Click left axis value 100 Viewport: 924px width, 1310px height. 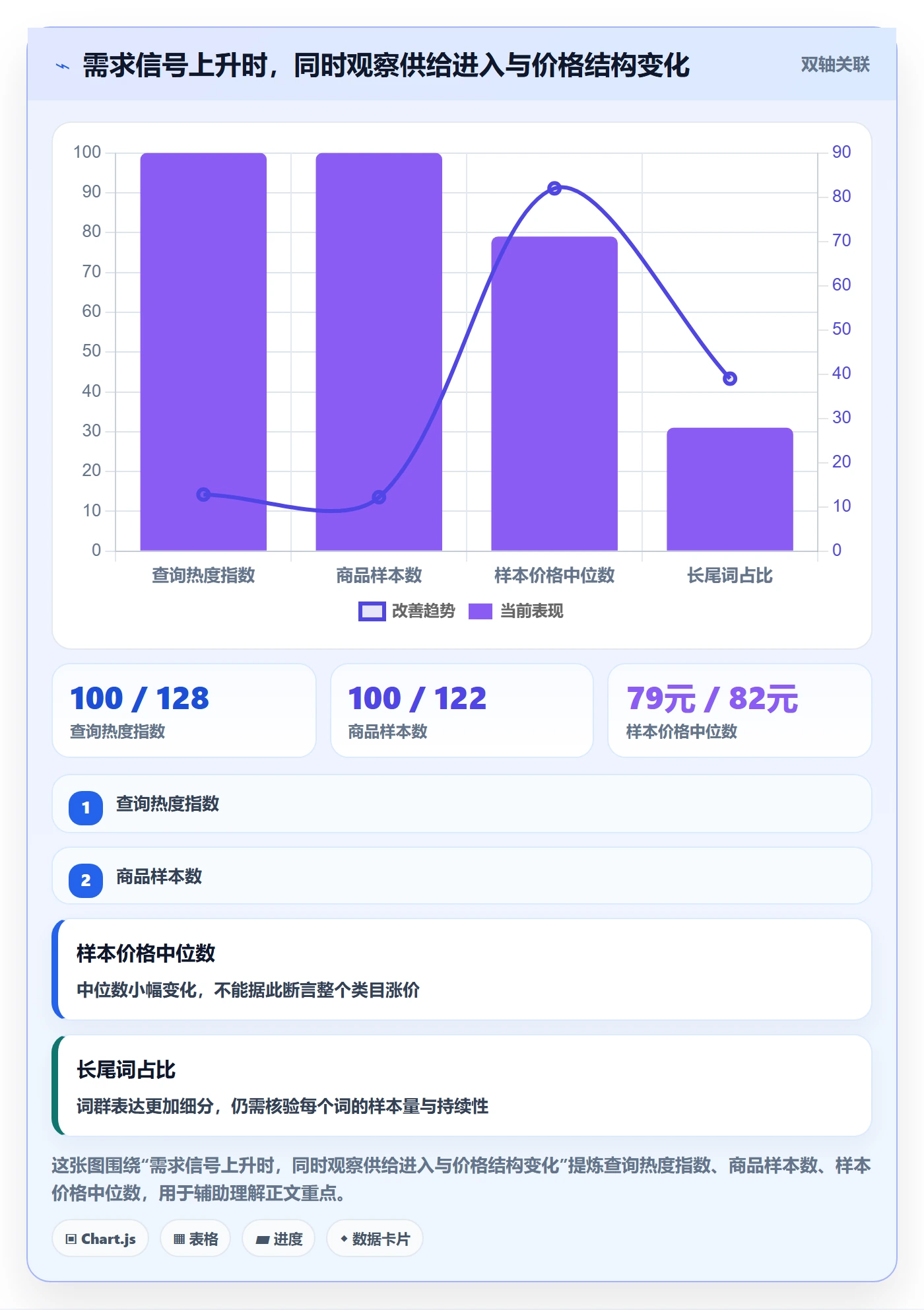pos(87,153)
